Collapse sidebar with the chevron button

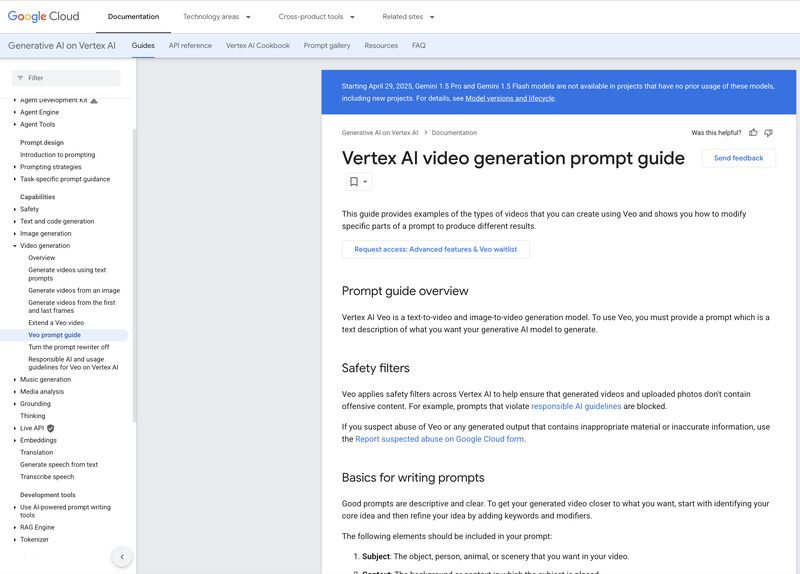click(122, 557)
